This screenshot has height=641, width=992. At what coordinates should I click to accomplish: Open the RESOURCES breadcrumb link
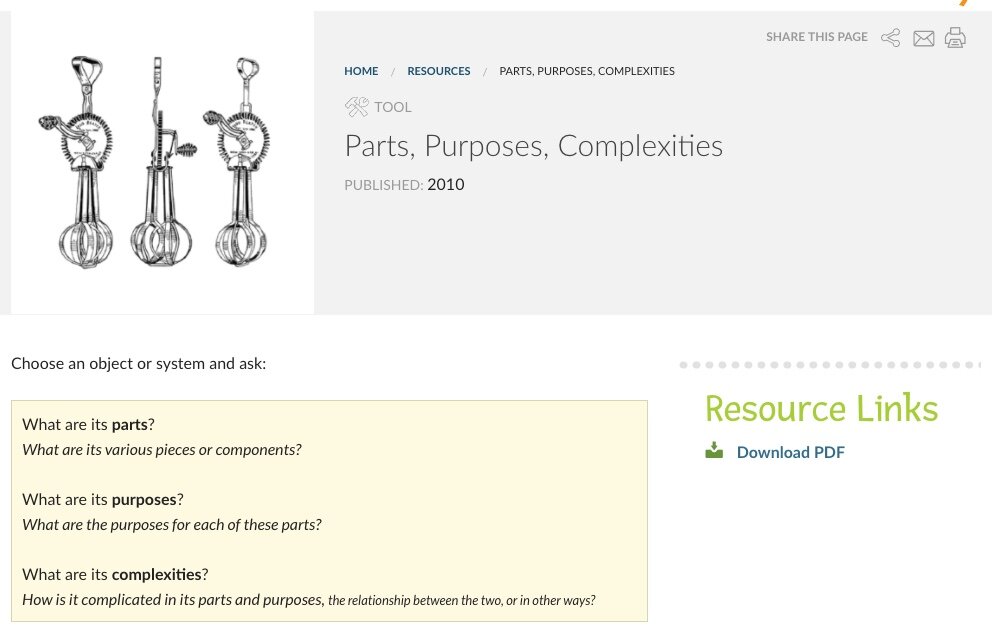coord(438,71)
